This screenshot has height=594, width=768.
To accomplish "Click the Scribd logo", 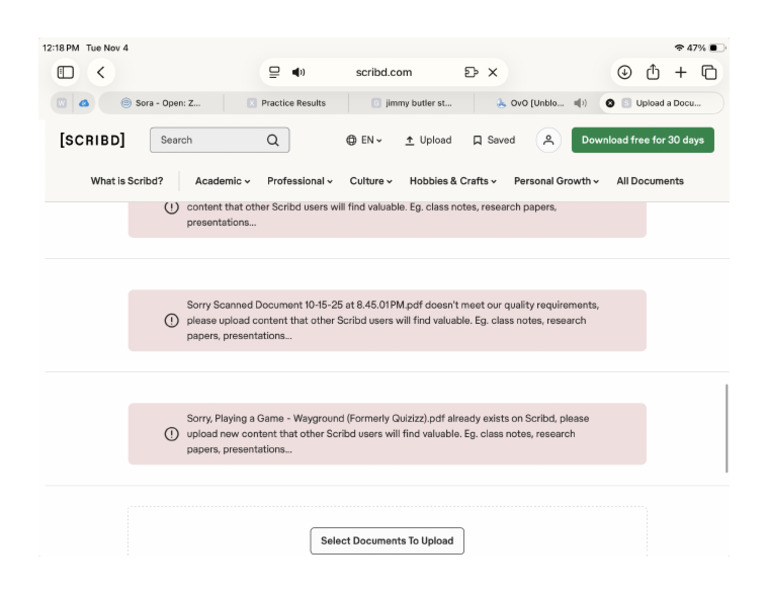I will click(x=93, y=140).
